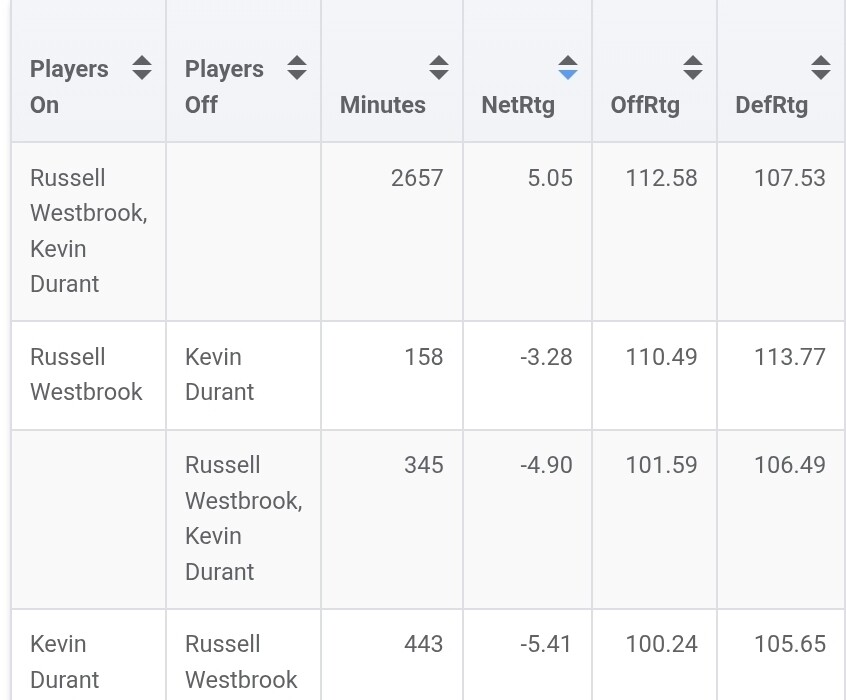
Task: Select the 158 minutes cell
Action: point(423,357)
